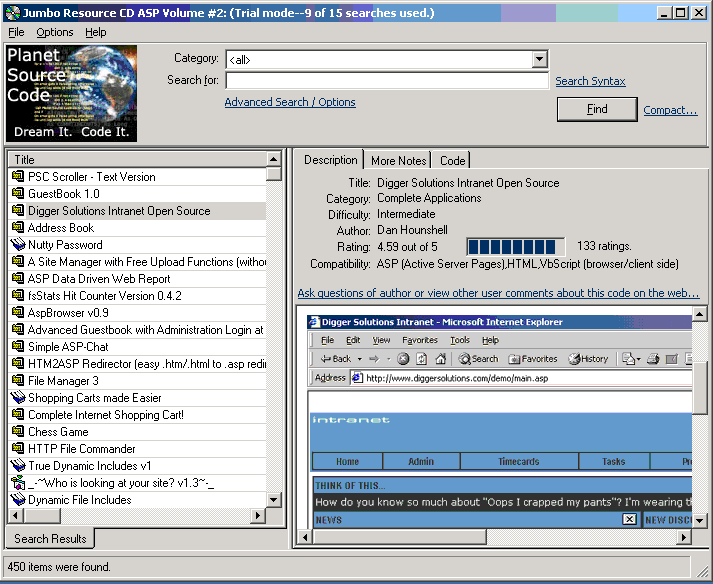Click icon beside PSC Scroller - Text Version
Image resolution: width=713 pixels, height=584 pixels.
[18, 176]
